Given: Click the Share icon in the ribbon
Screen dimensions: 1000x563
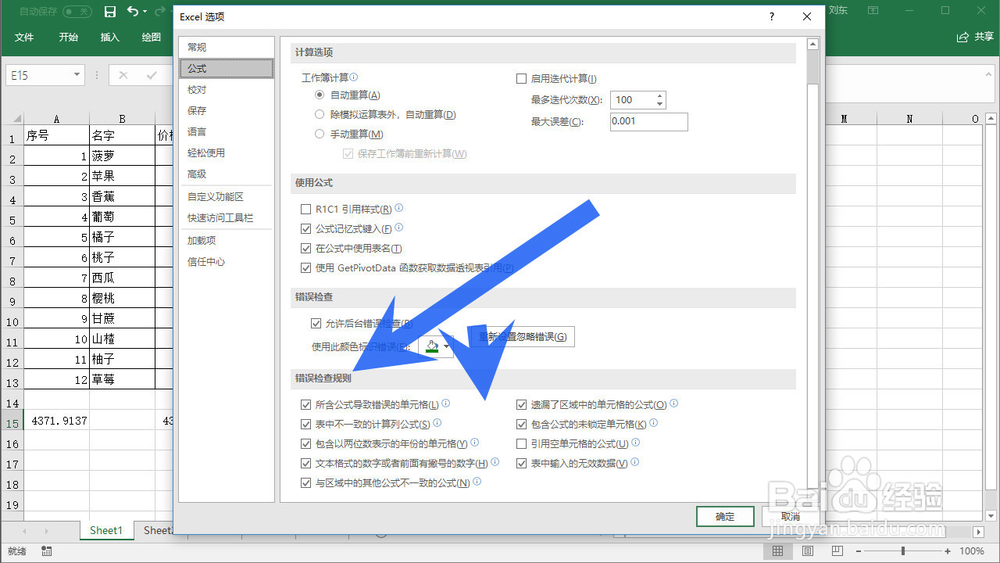Looking at the screenshot, I should pos(962,37).
